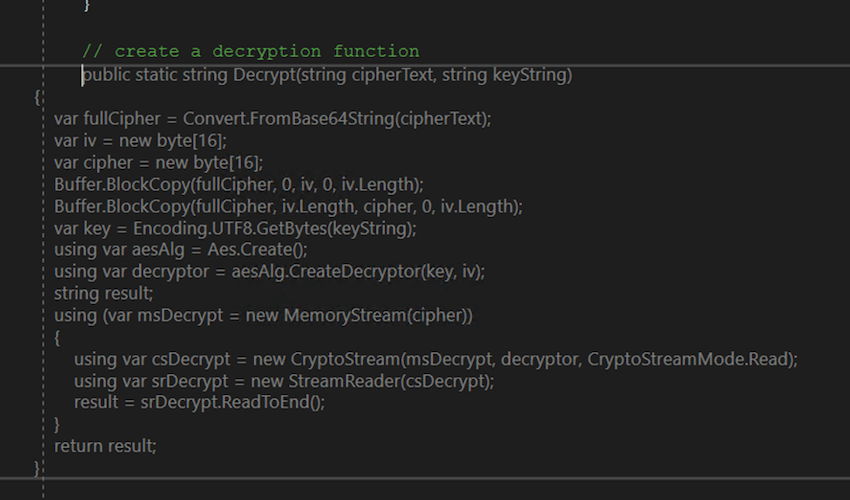Click the 'return result;' statement

[x=105, y=446]
